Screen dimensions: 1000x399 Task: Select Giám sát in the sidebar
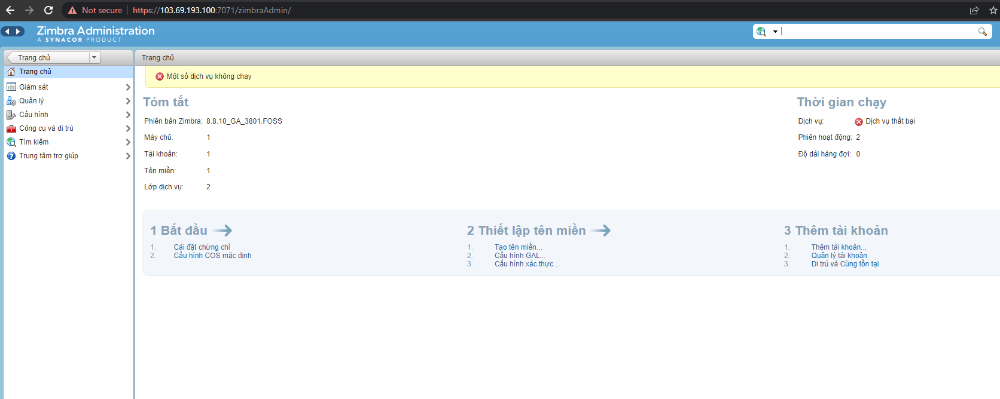point(33,87)
